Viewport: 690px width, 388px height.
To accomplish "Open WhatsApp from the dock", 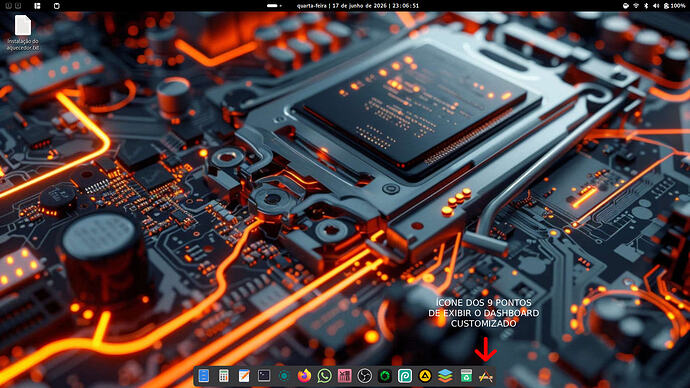I will click(x=324, y=376).
